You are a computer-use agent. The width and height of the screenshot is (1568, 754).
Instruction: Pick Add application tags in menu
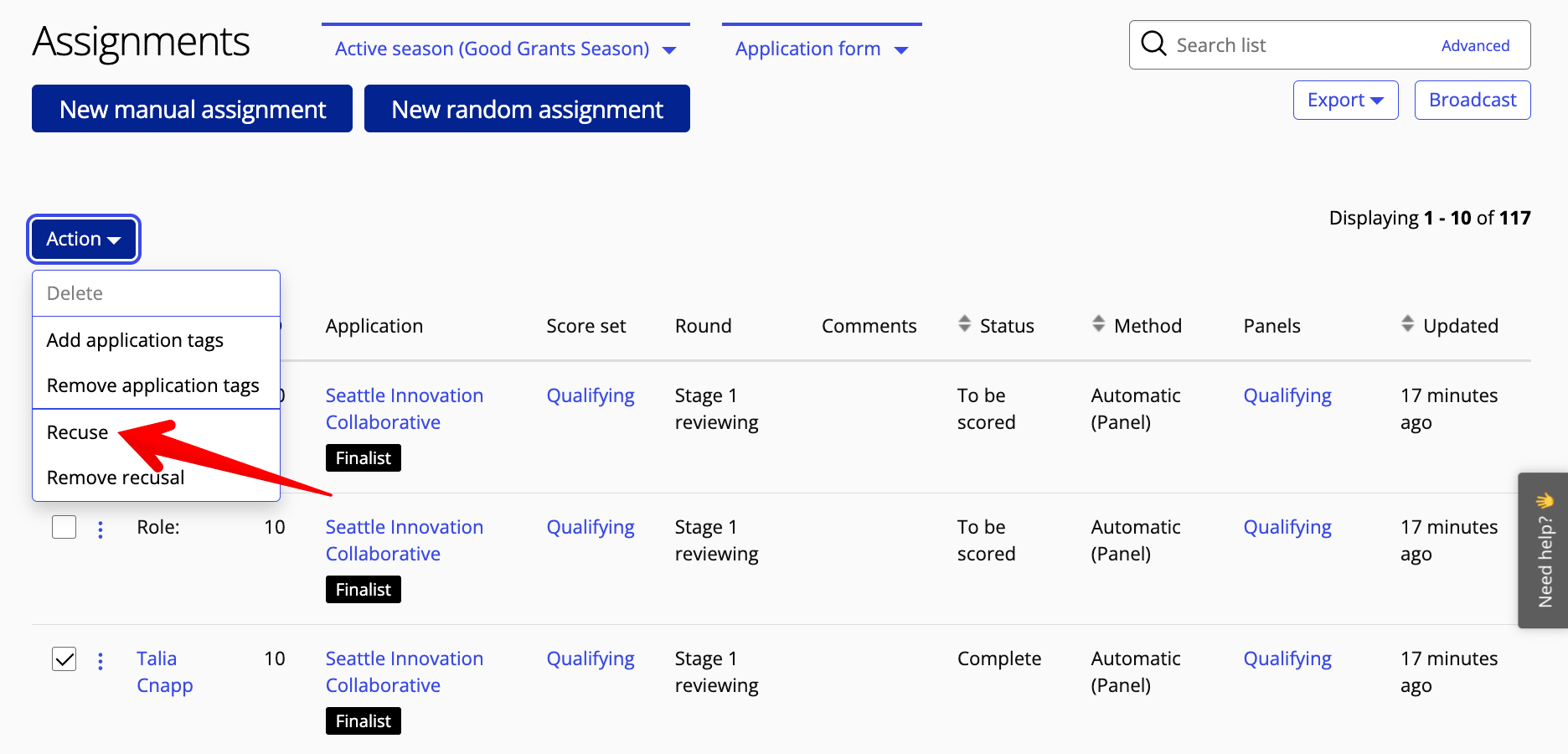pyautogui.click(x=135, y=340)
